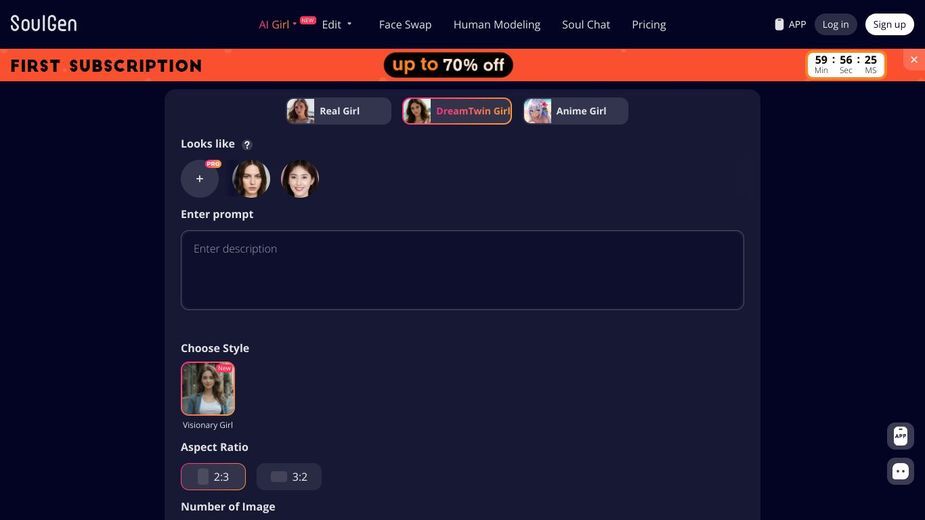925x520 pixels.
Task: Expand the Edit dropdown menu
Action: [x=337, y=25]
